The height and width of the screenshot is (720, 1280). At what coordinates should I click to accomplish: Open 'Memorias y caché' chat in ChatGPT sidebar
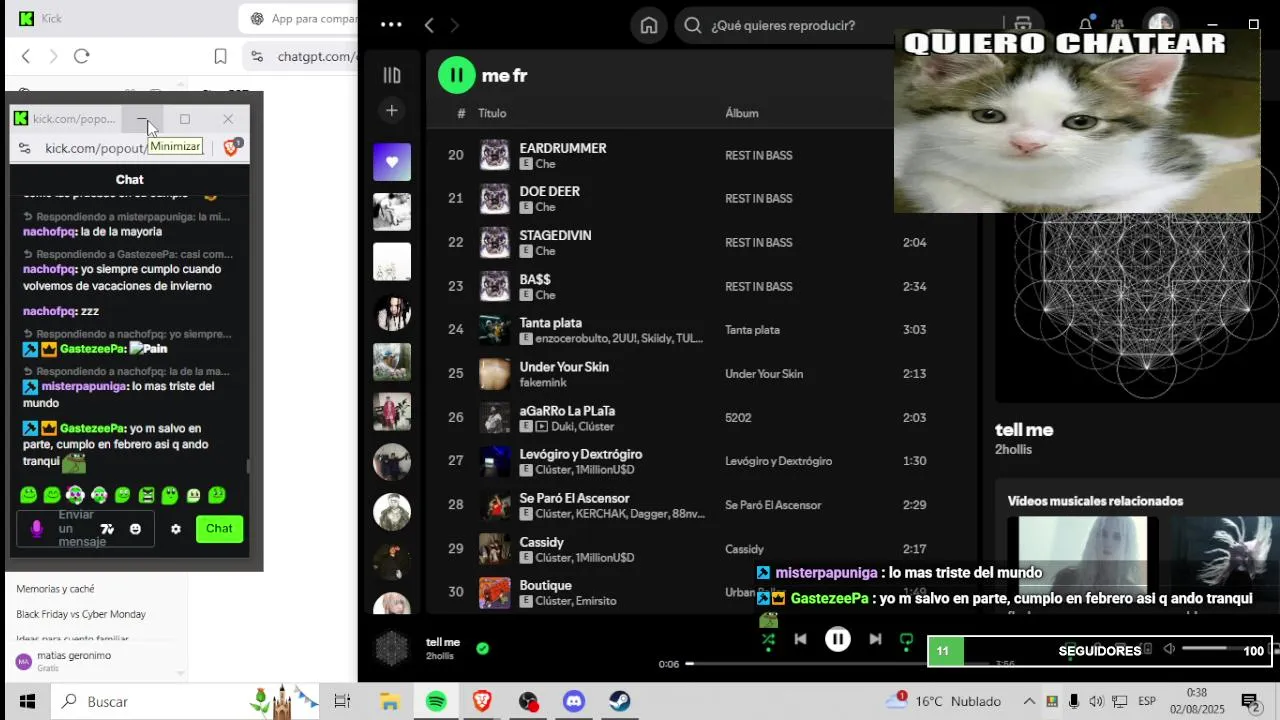tap(55, 589)
